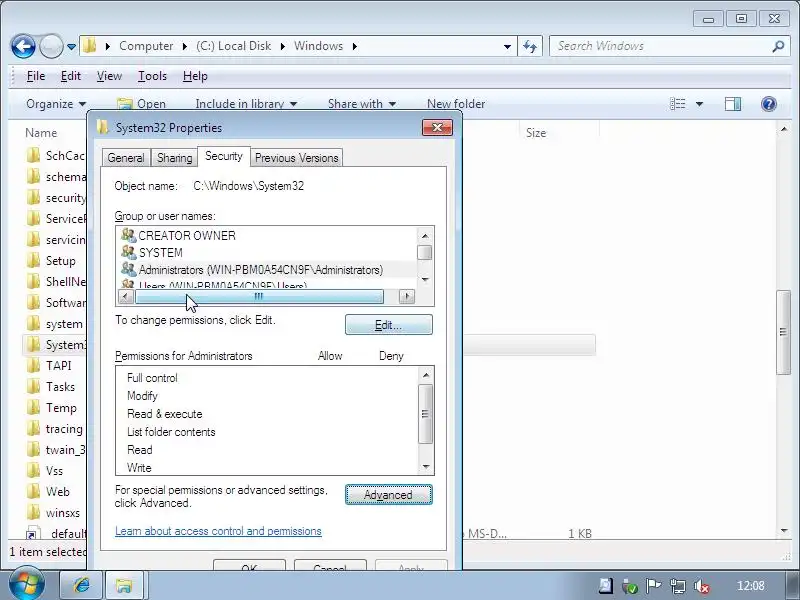Select the Web folder icon
This screenshot has width=800, height=600.
click(34, 491)
